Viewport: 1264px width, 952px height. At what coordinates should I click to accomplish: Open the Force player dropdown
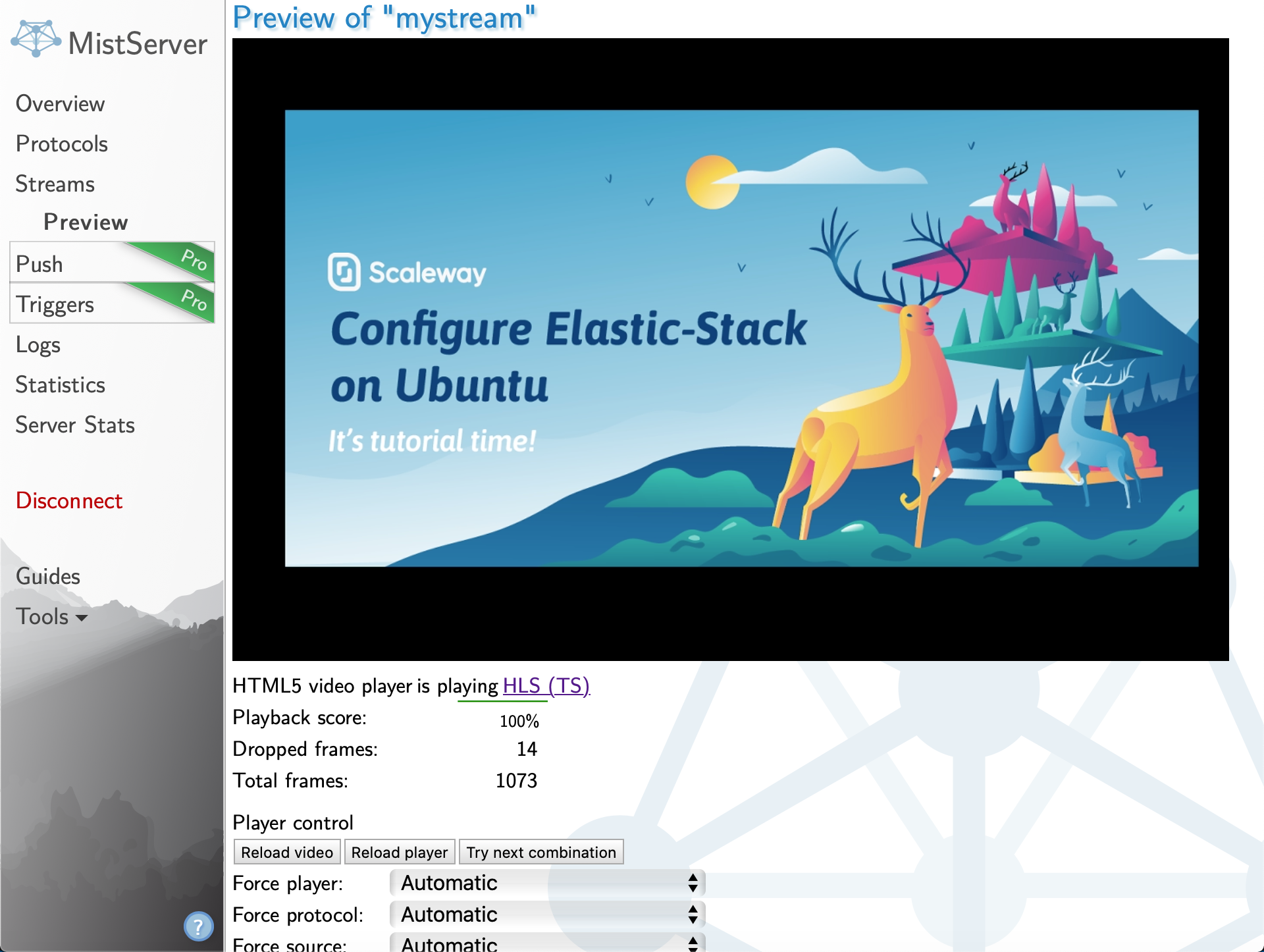coord(546,883)
